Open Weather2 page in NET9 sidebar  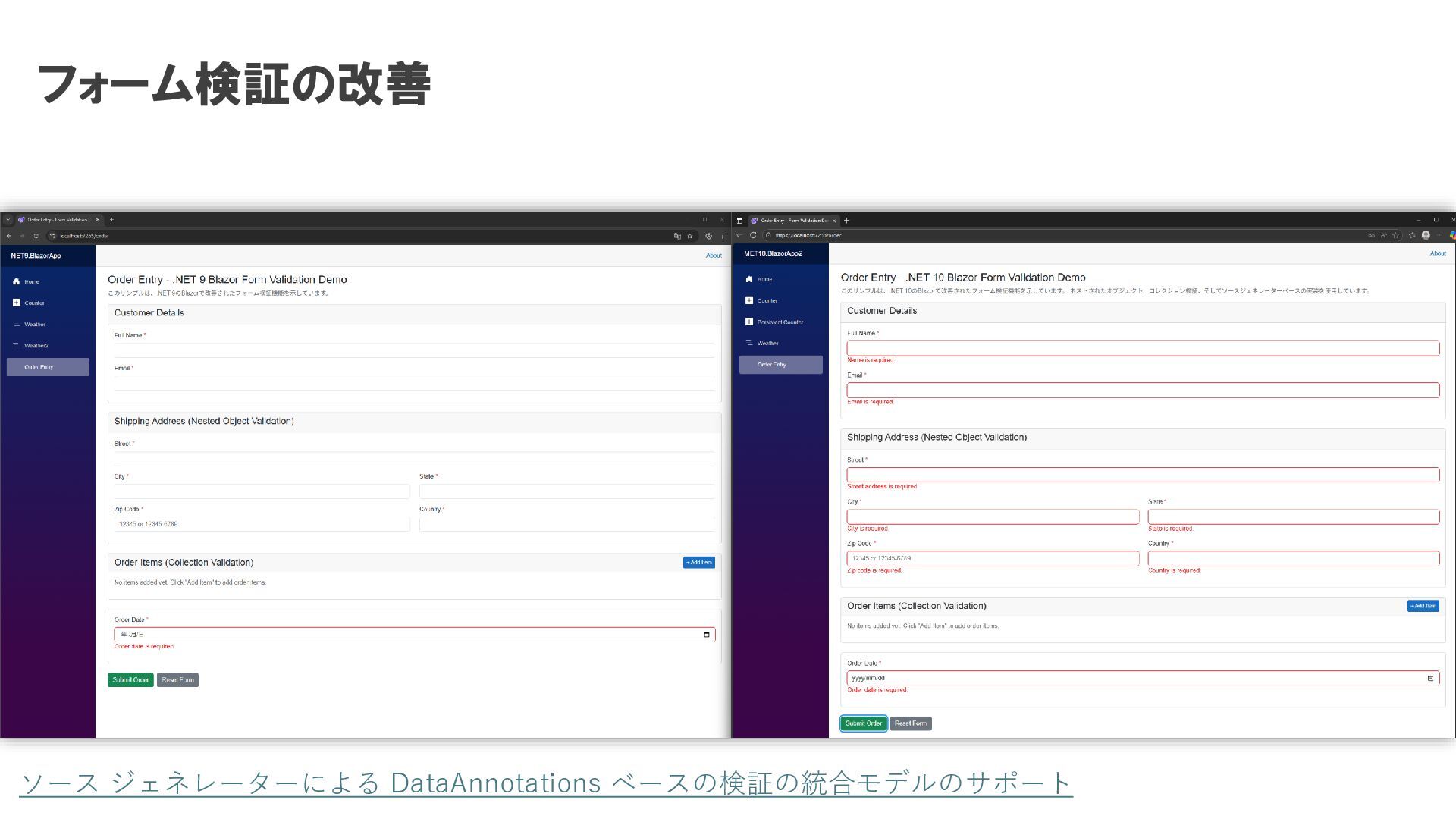(36, 345)
